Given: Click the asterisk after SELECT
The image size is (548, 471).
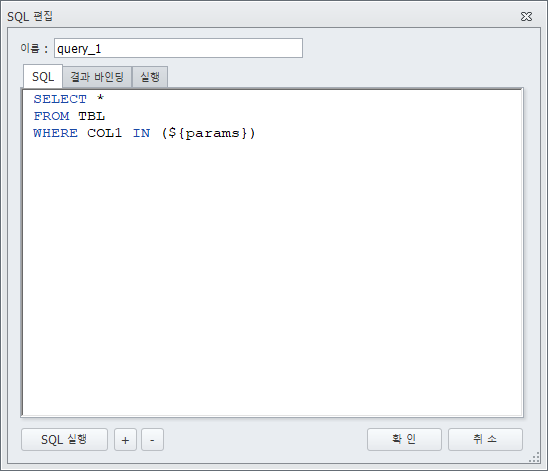Looking at the screenshot, I should 101,98.
